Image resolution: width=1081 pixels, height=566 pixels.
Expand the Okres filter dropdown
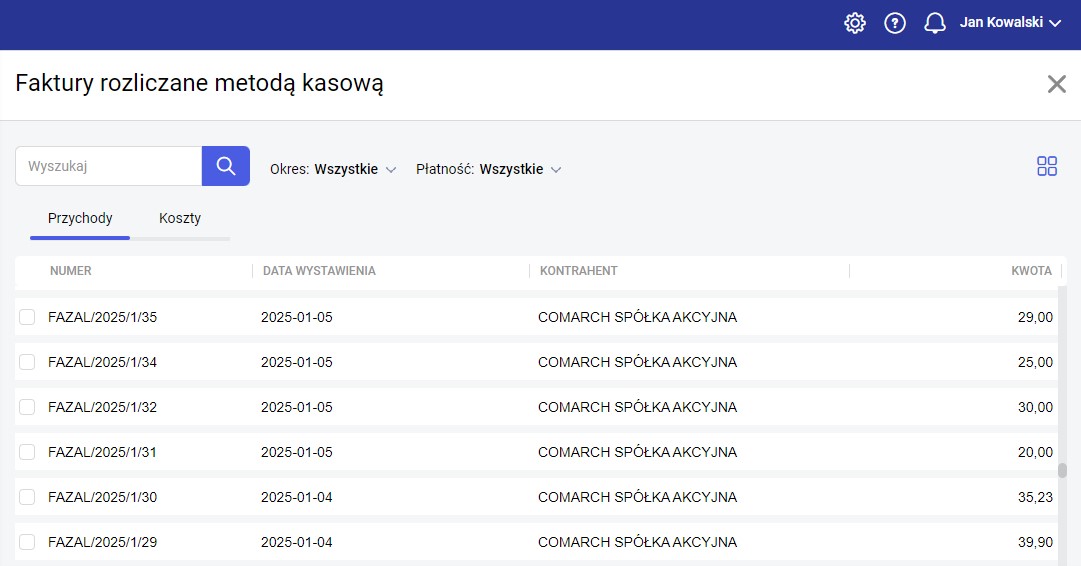[334, 169]
